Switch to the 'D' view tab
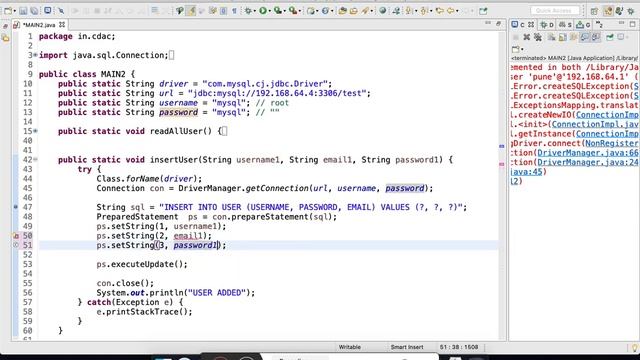Viewport: 640px width, 360px height. click(x=547, y=25)
